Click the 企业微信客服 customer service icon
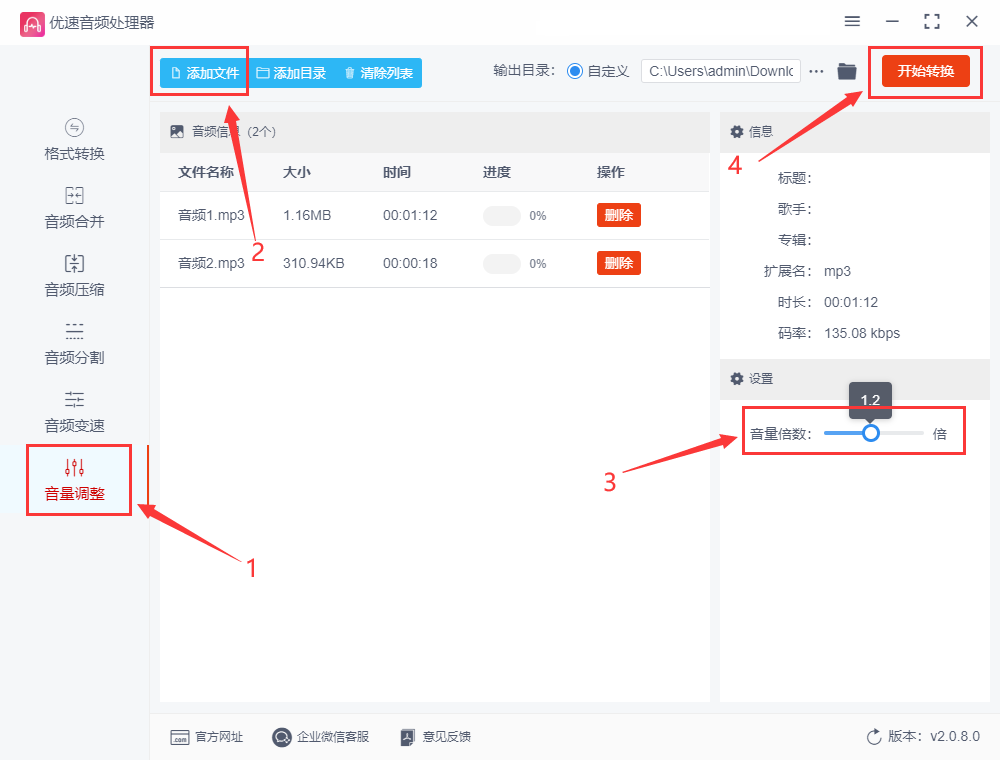The height and width of the screenshot is (760, 1000). point(281,737)
